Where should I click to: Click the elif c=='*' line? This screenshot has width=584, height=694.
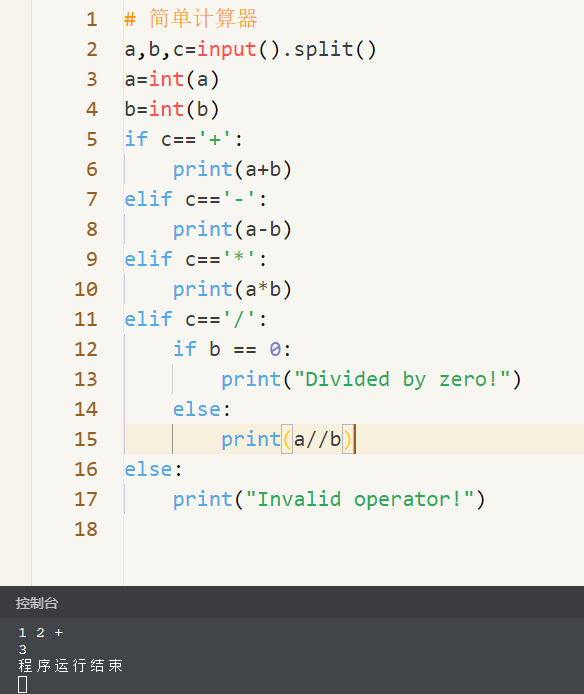(x=196, y=259)
